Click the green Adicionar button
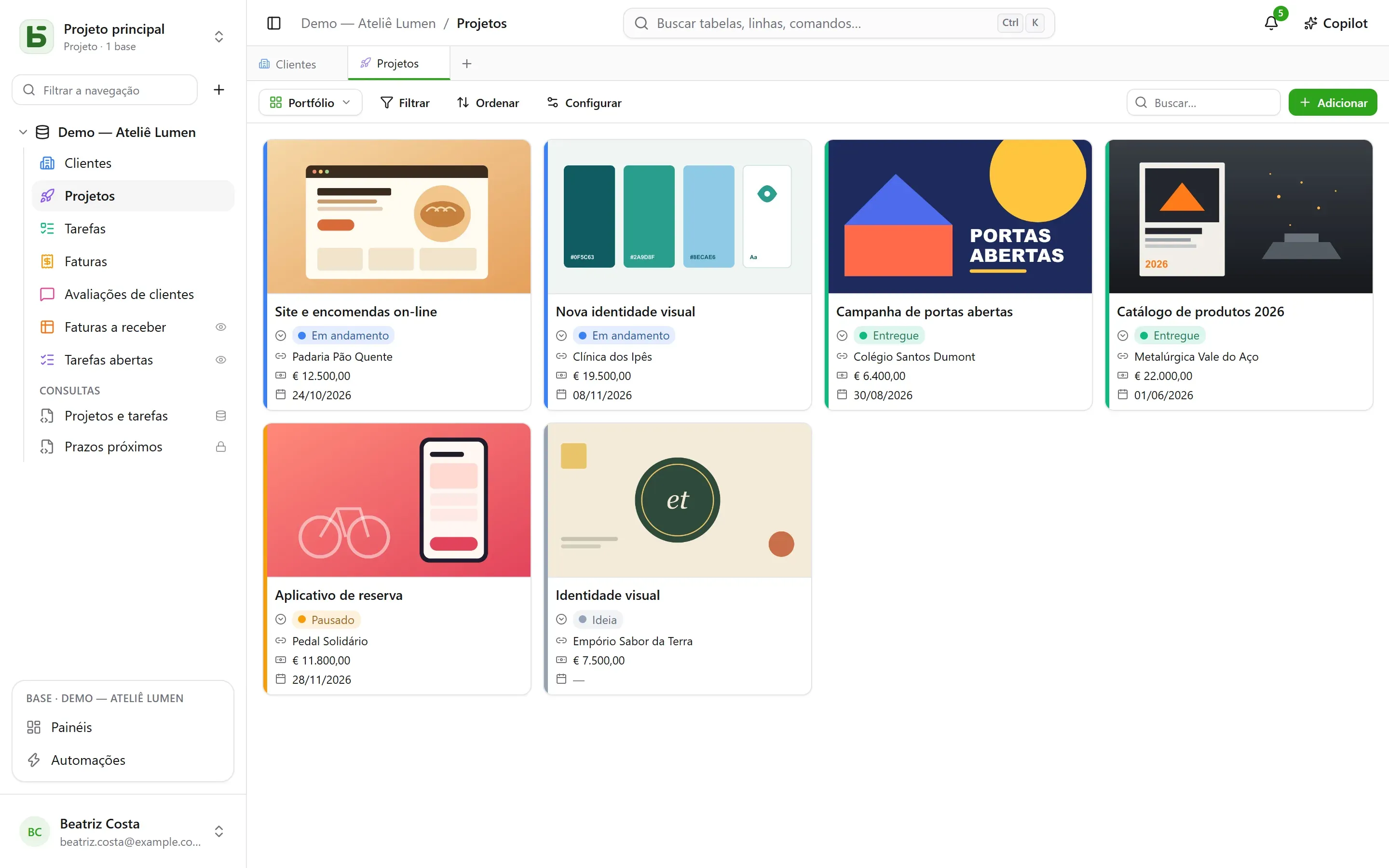The width and height of the screenshot is (1389, 868). click(1332, 102)
